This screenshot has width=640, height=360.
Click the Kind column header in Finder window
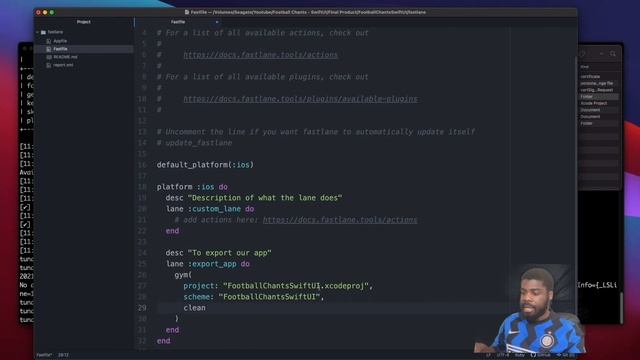(584, 67)
